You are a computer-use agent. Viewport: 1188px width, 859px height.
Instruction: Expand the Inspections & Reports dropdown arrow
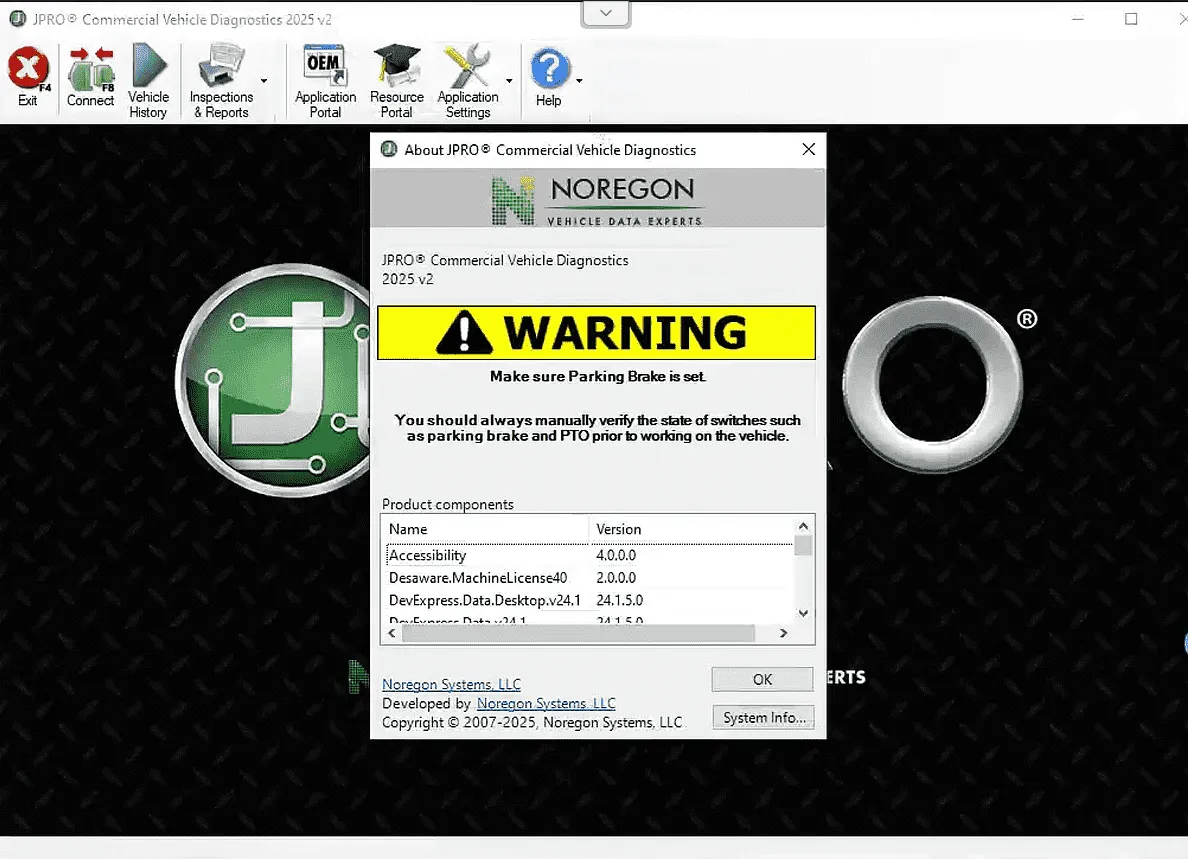point(264,81)
